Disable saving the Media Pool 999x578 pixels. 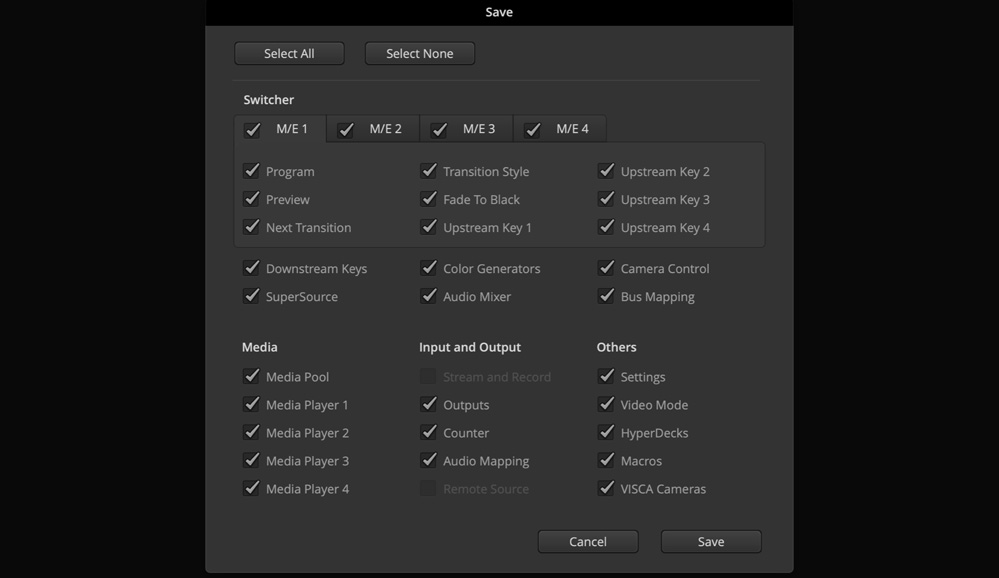tap(251, 377)
